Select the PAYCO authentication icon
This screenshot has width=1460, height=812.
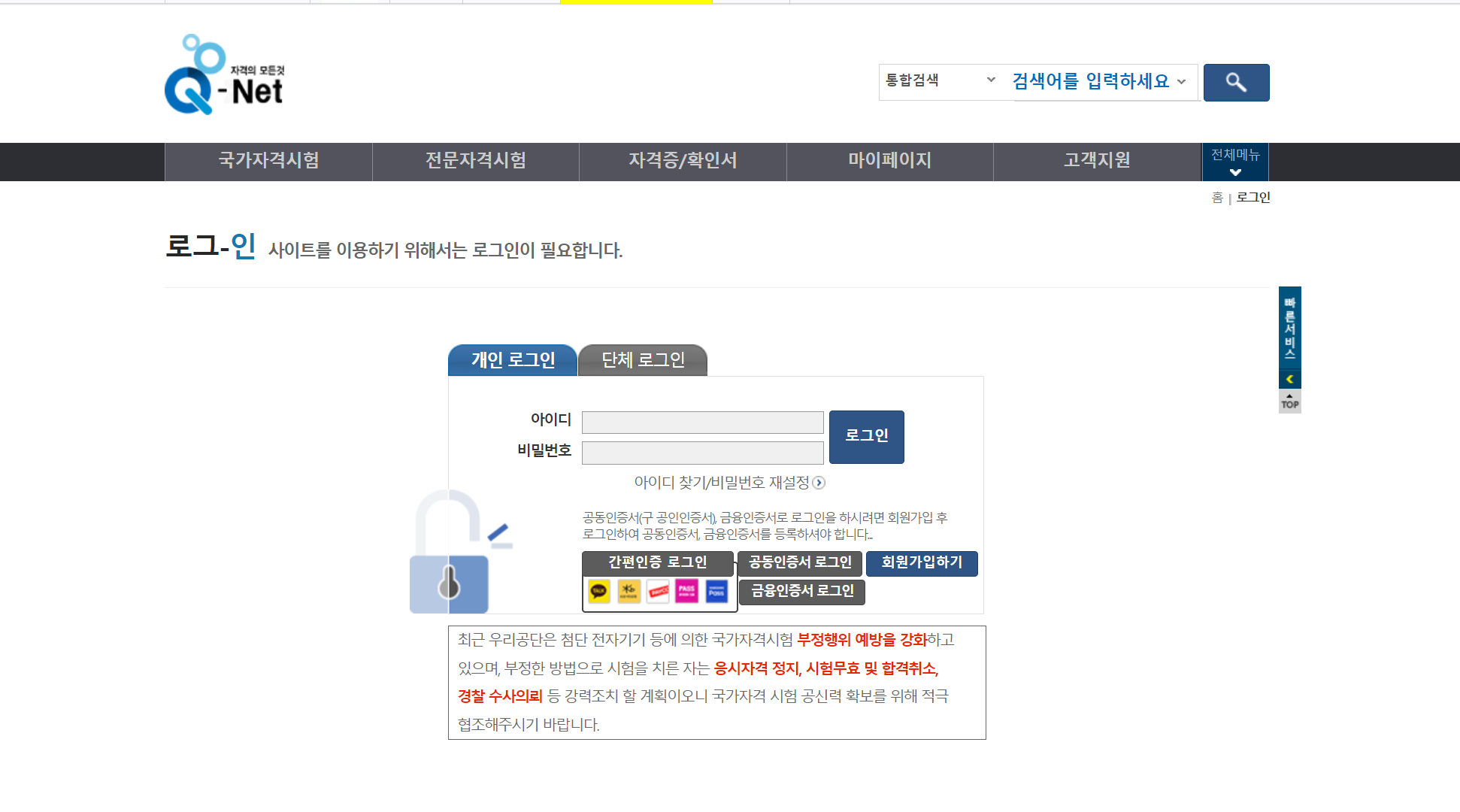click(x=658, y=592)
